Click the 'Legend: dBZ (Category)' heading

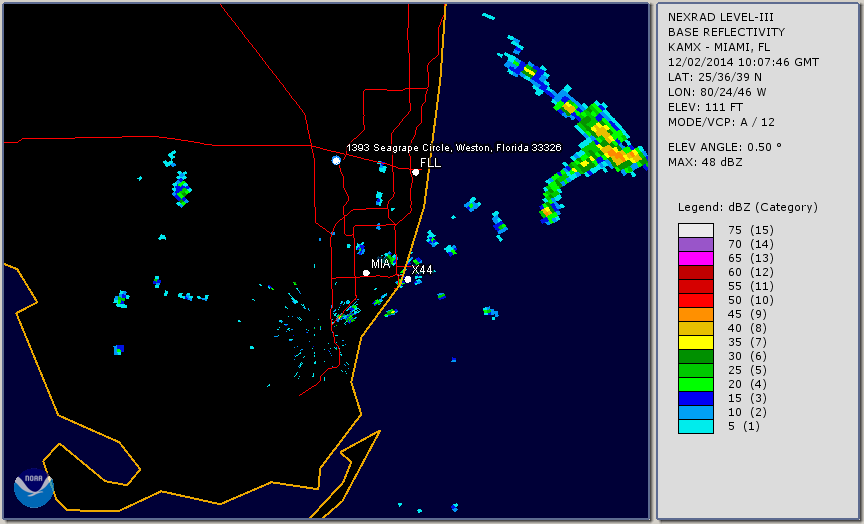[x=748, y=208]
